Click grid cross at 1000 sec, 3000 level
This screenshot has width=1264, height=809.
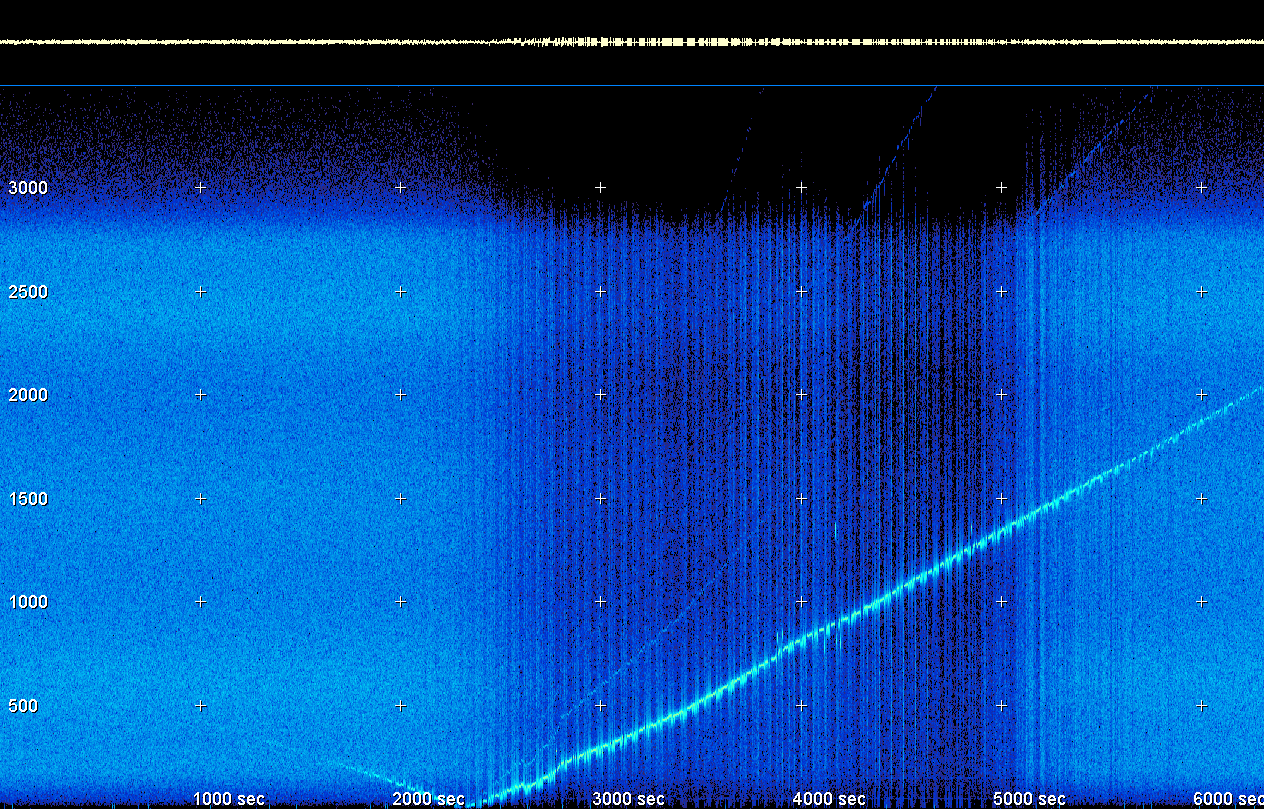point(200,187)
